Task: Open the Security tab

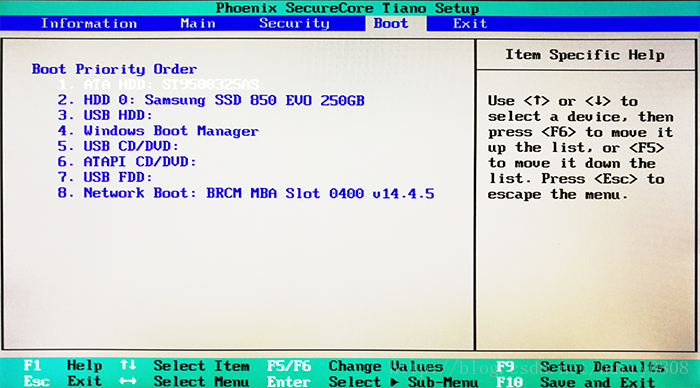Action: (x=294, y=23)
